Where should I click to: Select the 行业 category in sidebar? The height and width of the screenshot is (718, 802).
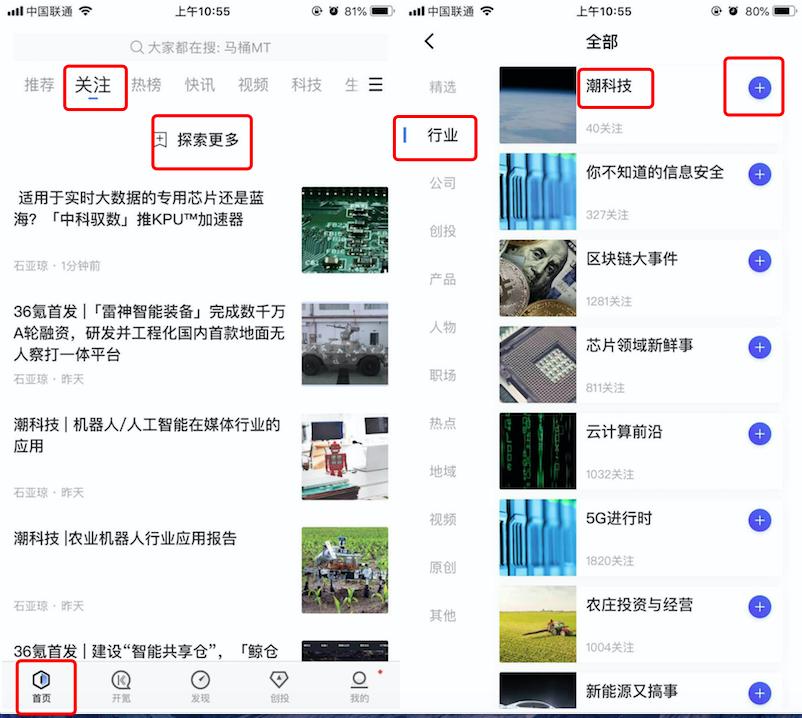point(442,136)
